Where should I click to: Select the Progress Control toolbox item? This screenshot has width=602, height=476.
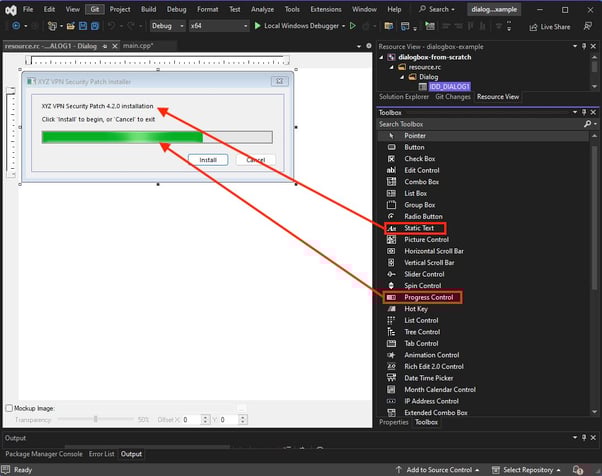428,297
